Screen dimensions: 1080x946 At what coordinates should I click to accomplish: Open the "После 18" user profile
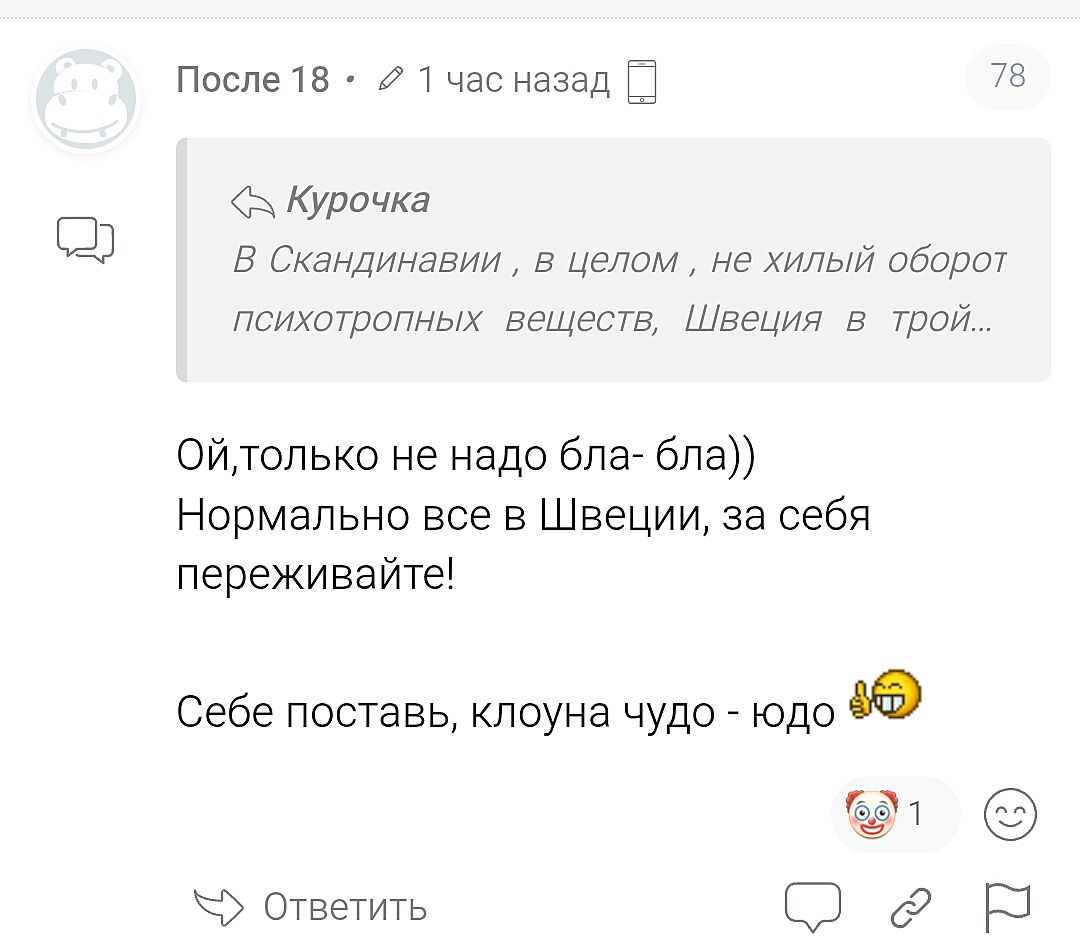coord(252,78)
